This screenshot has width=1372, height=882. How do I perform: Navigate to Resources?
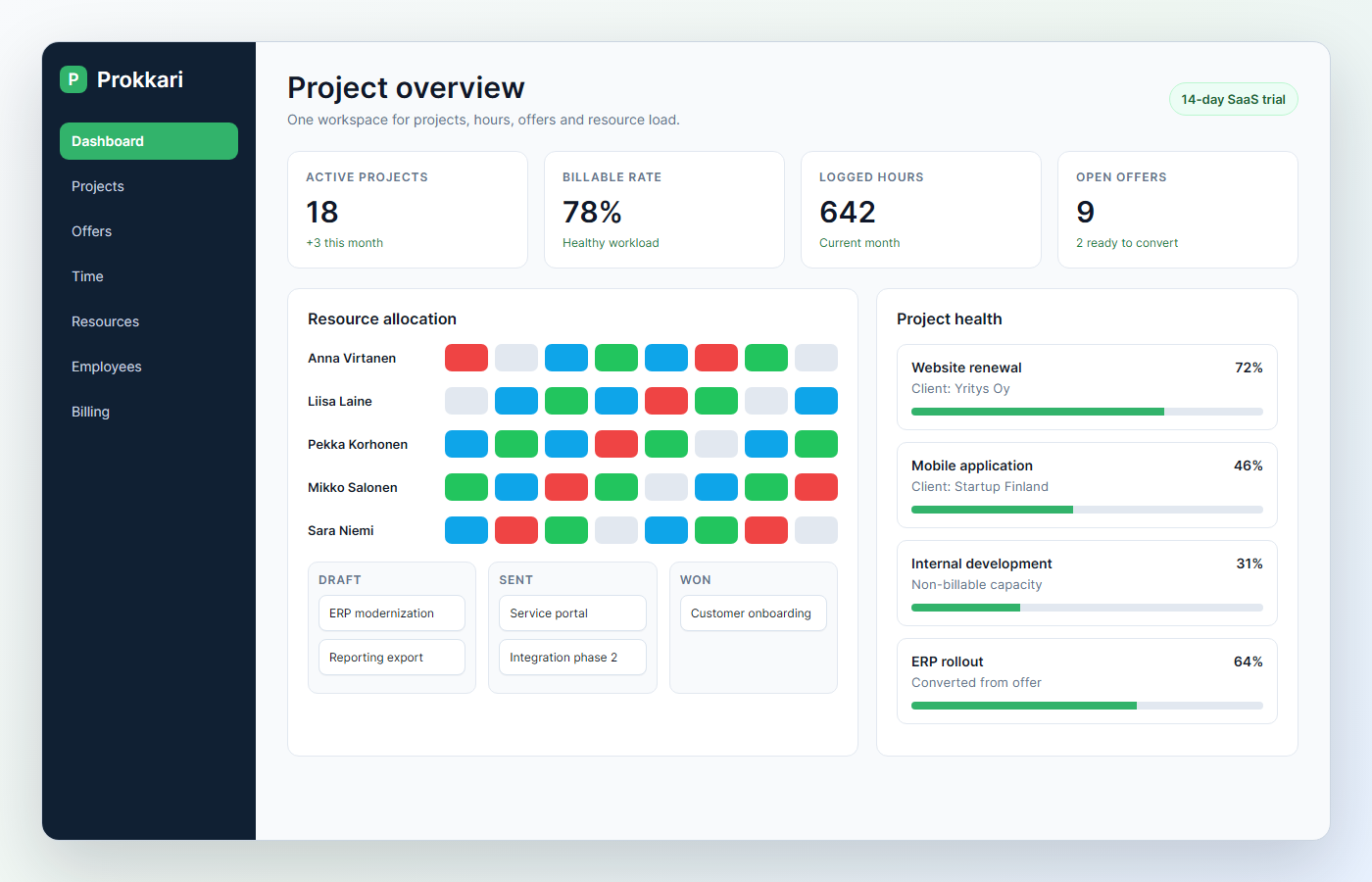pyautogui.click(x=149, y=321)
